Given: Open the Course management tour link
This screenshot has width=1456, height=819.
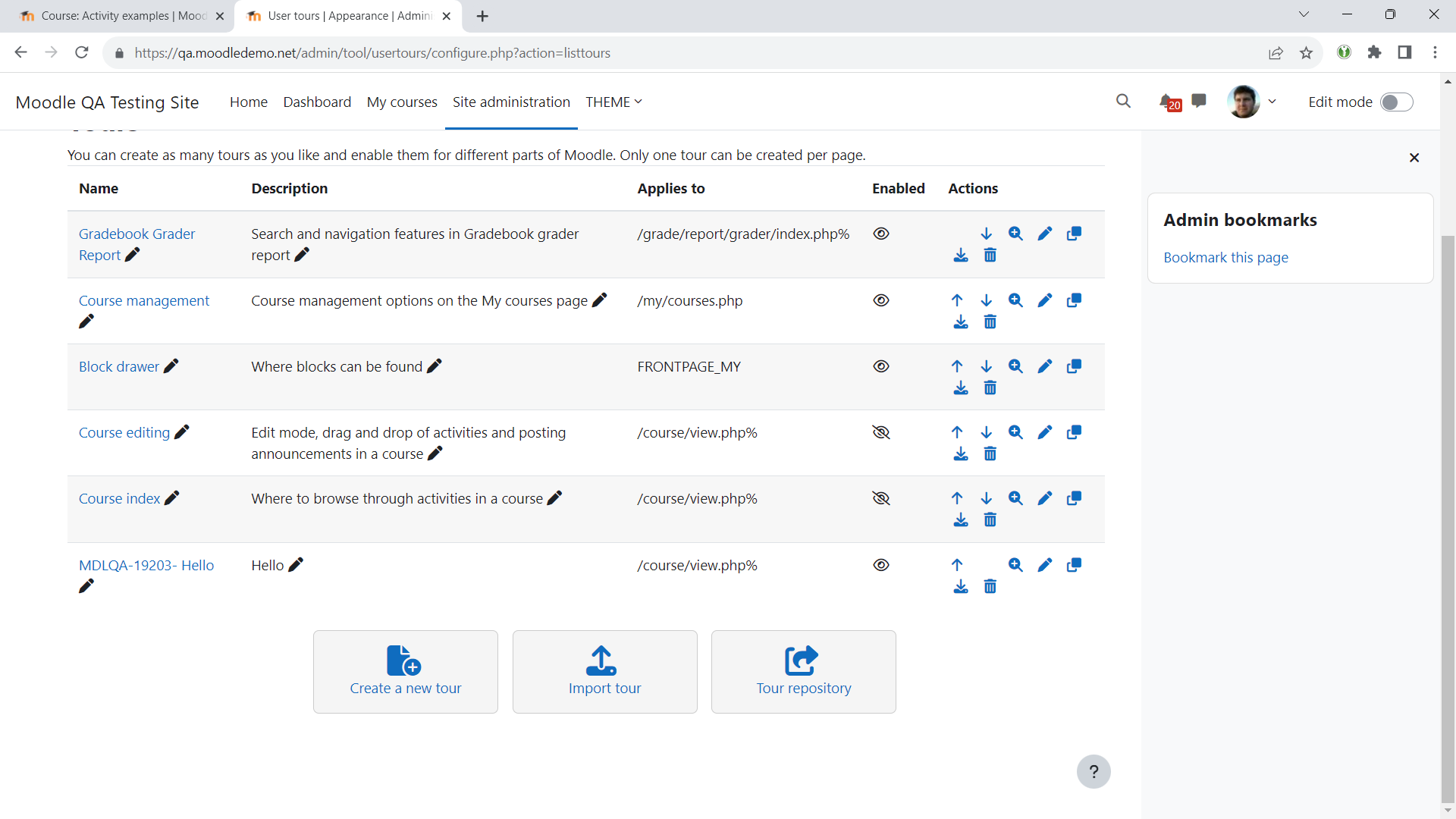Looking at the screenshot, I should pyautogui.click(x=144, y=300).
